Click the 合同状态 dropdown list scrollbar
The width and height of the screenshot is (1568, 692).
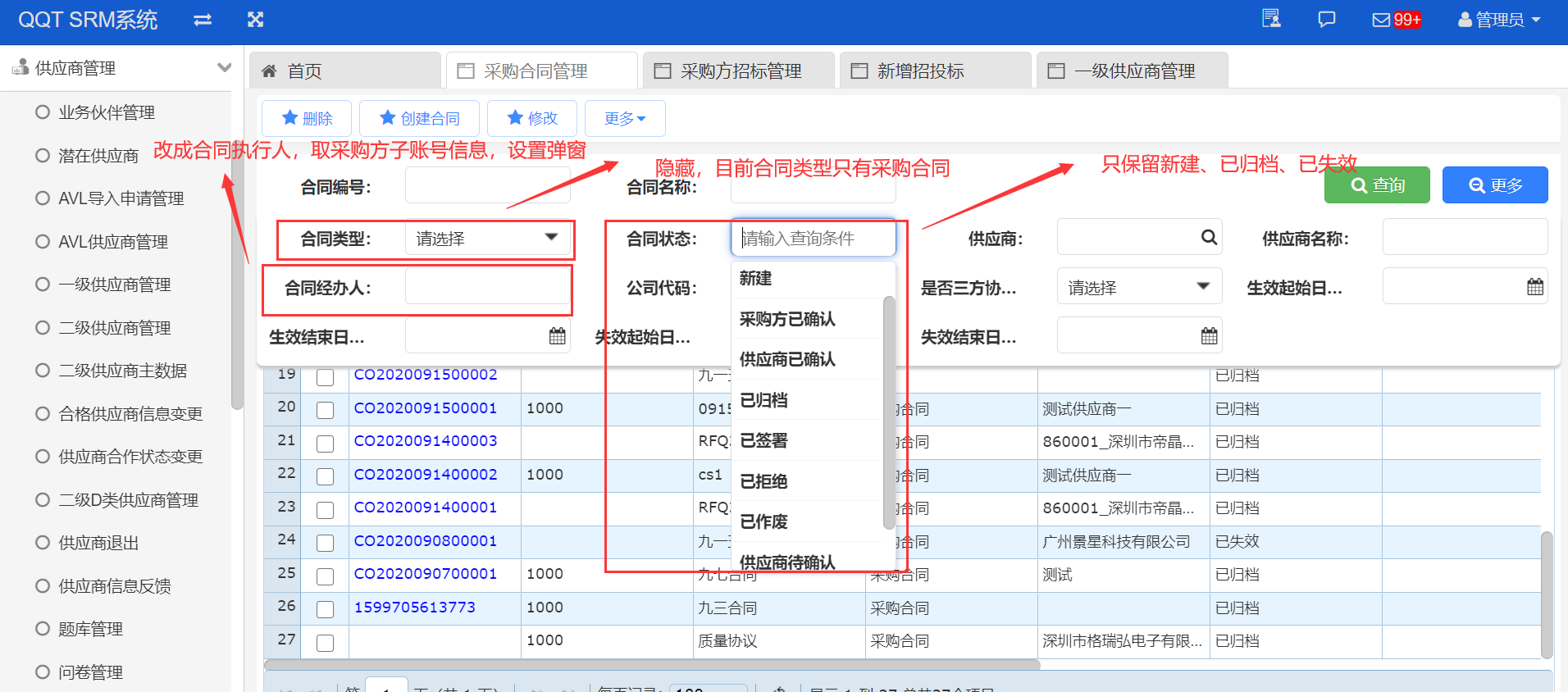coord(888,412)
